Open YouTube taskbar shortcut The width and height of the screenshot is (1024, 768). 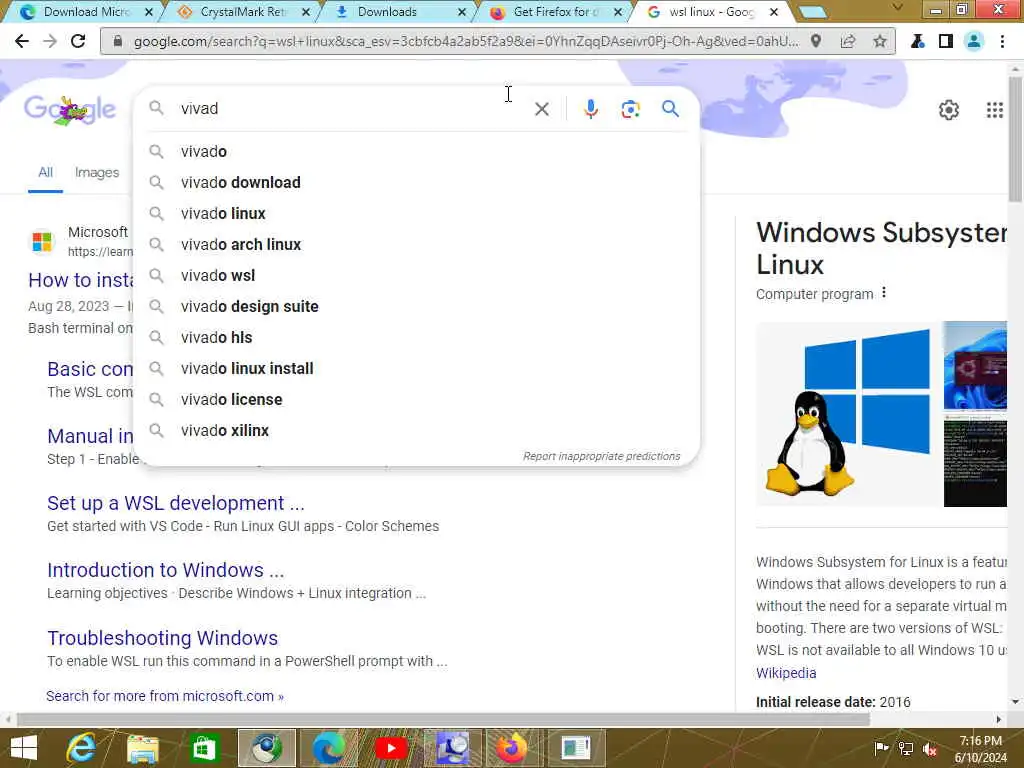391,748
